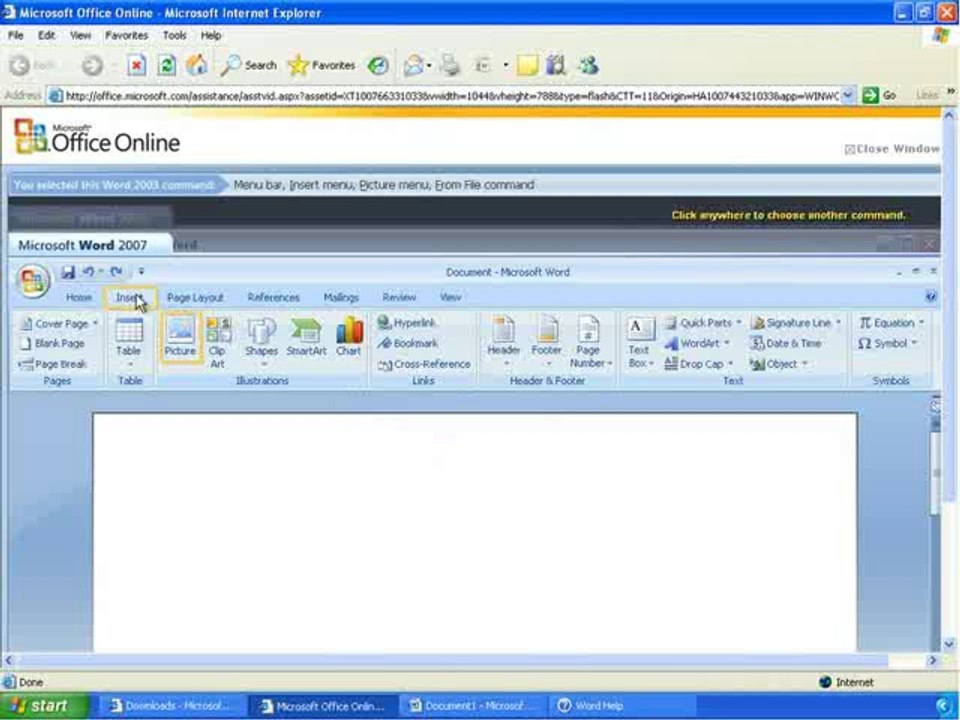Click the Office Button orb
960x720 pixels.
33,281
